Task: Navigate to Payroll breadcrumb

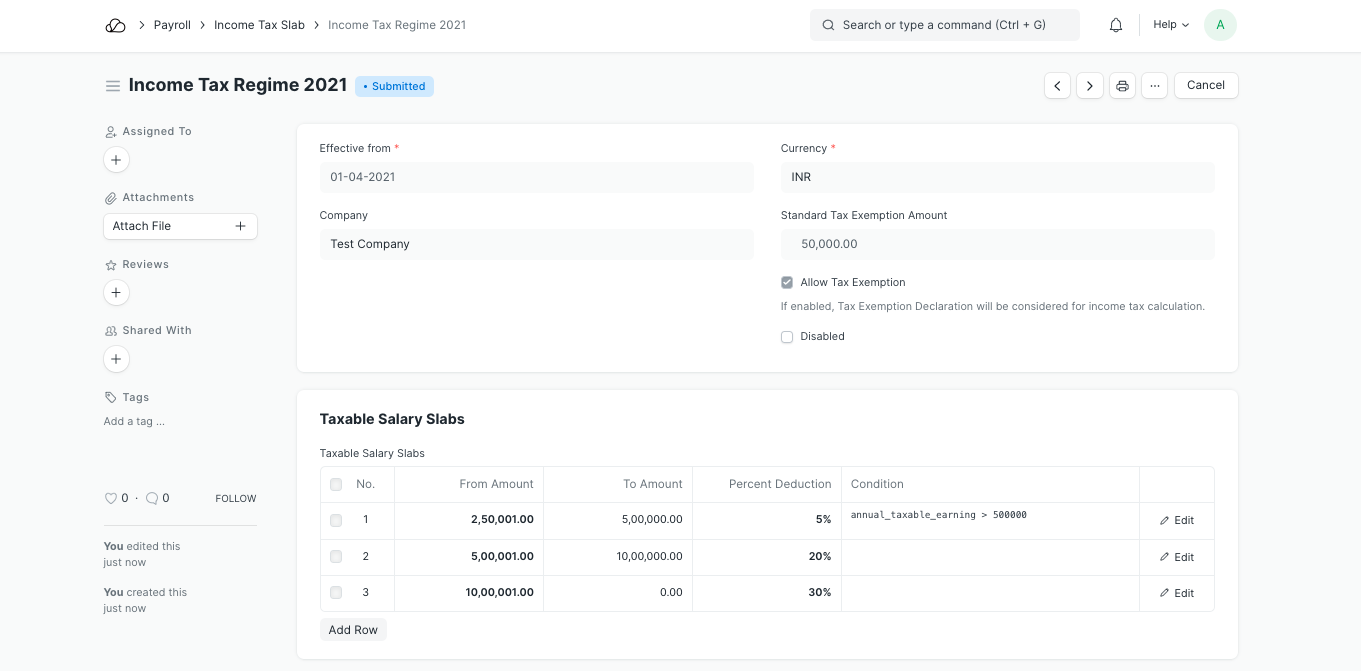Action: tap(172, 25)
